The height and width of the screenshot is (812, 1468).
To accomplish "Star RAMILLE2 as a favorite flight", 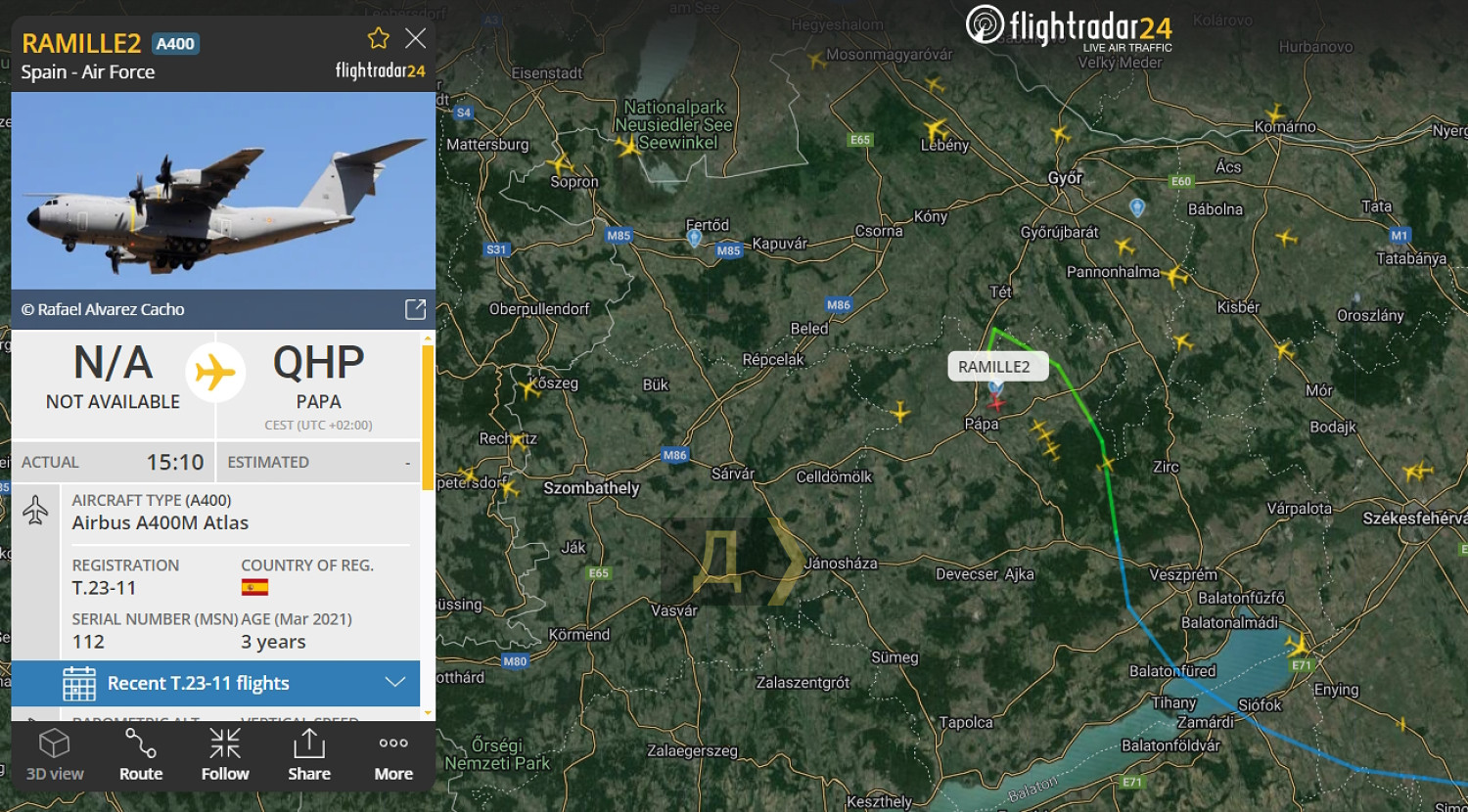I will pos(379,38).
